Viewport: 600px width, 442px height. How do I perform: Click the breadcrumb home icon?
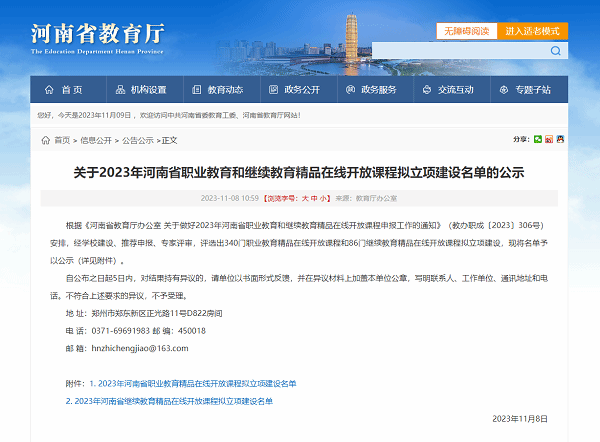pos(44,140)
